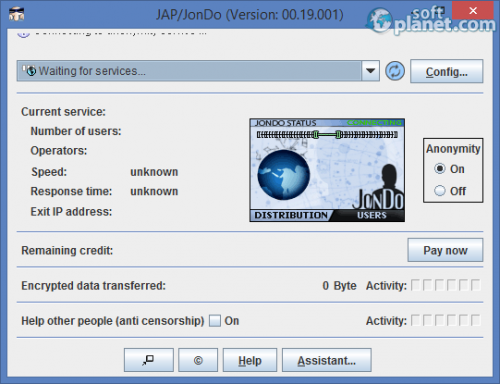Click the CONNECTING status text
Viewport: 500px width, 384px height.
coord(374,123)
